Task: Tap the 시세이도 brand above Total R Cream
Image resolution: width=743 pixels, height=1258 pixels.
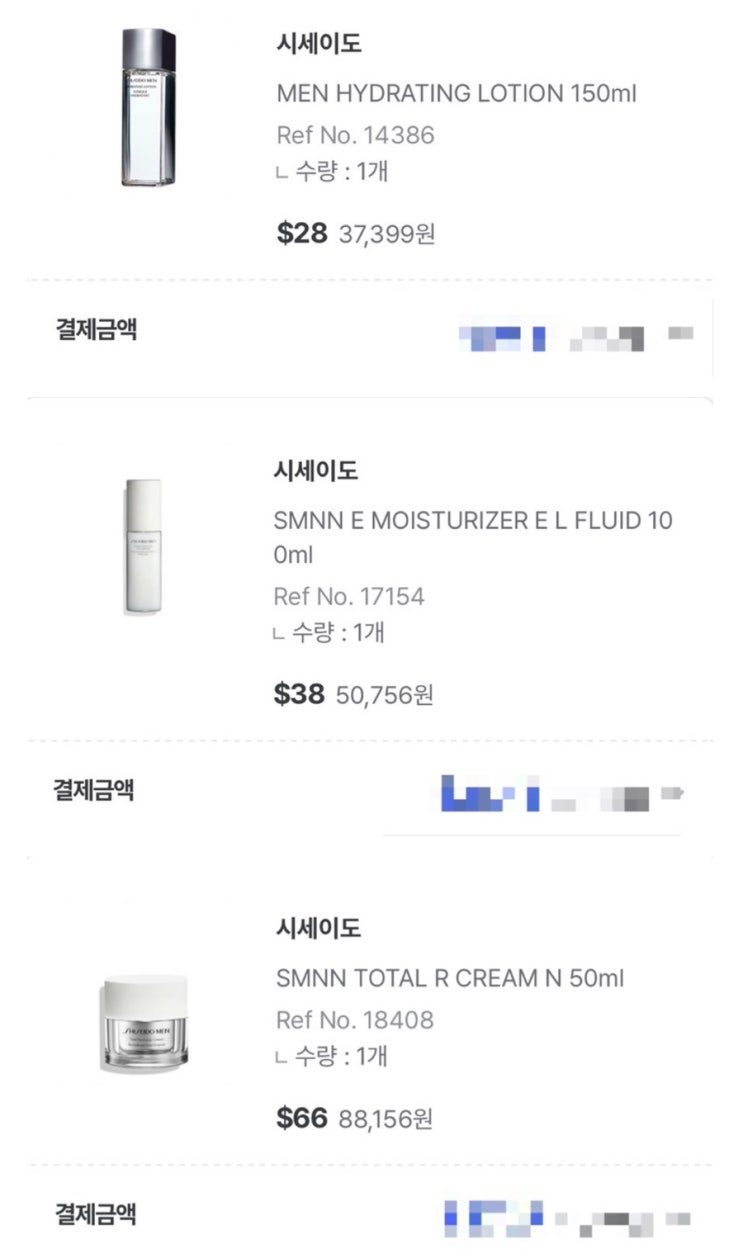Action: point(318,929)
